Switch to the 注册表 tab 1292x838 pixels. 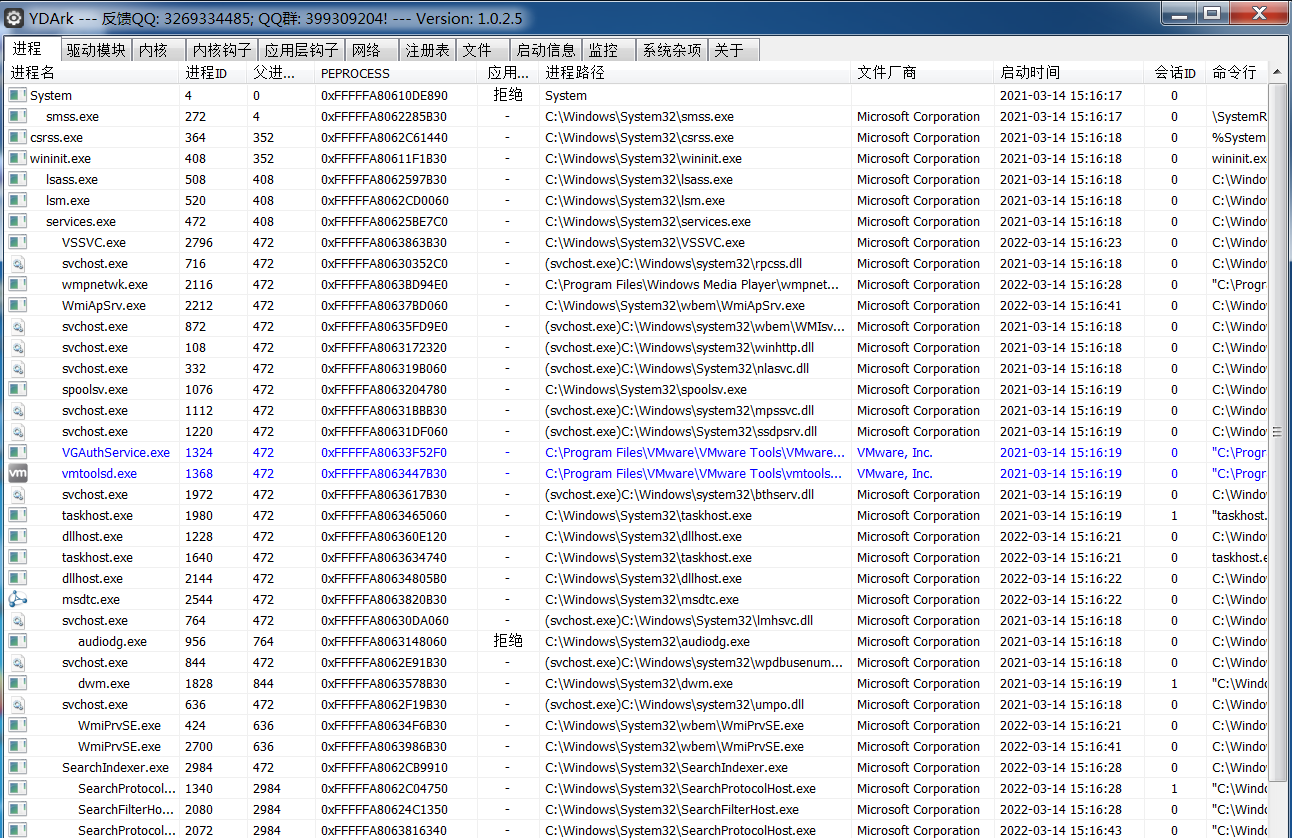427,50
